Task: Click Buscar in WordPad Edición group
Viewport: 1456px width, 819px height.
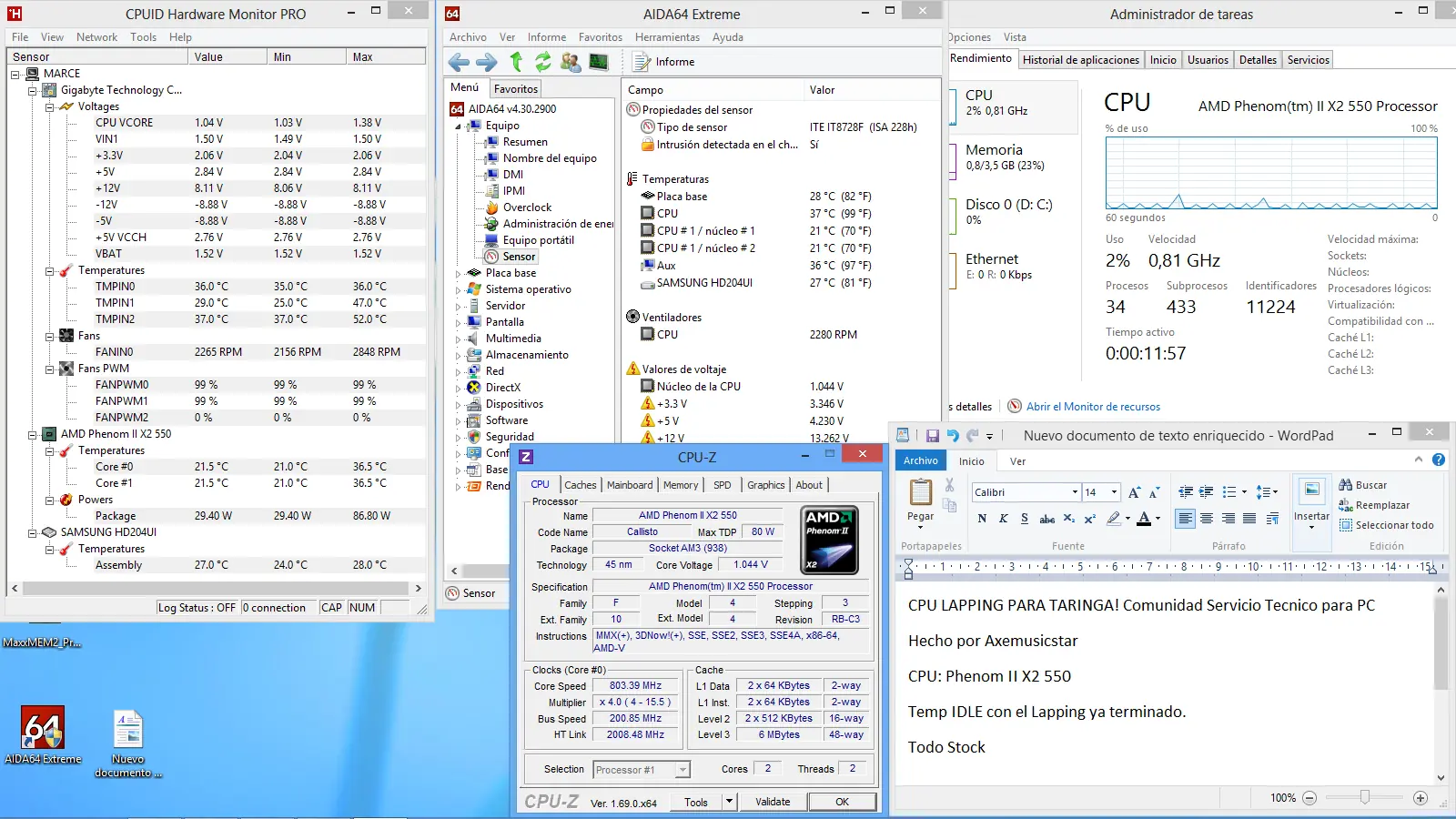Action: tap(1363, 485)
